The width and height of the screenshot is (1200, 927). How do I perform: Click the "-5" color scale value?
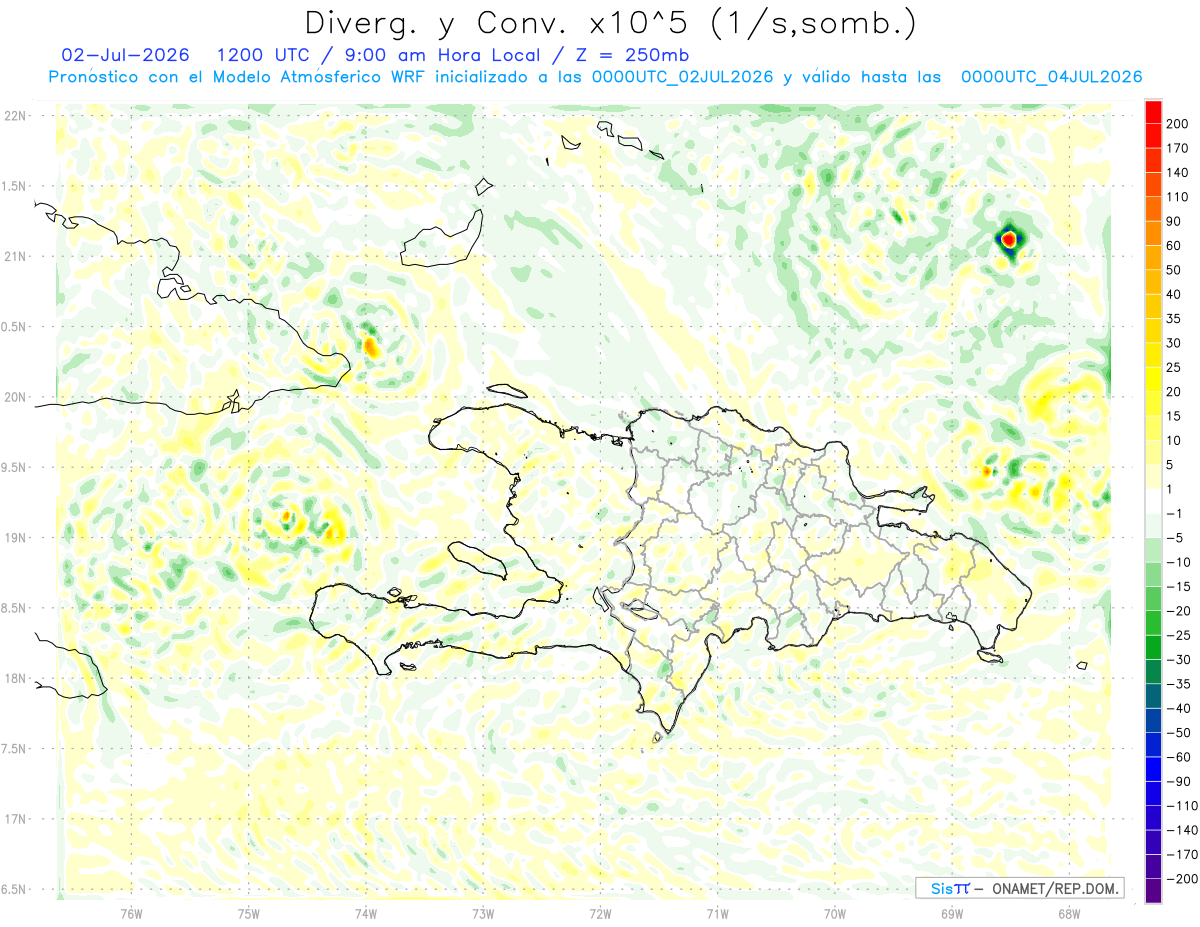coord(1175,538)
